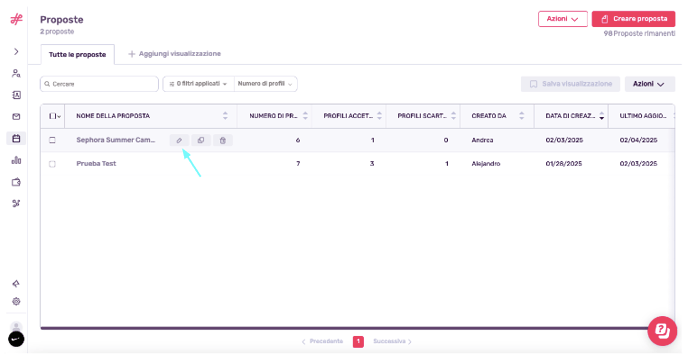Add a view via Aggiungi visualizzazione
This screenshot has width=688, height=363.
pos(175,54)
